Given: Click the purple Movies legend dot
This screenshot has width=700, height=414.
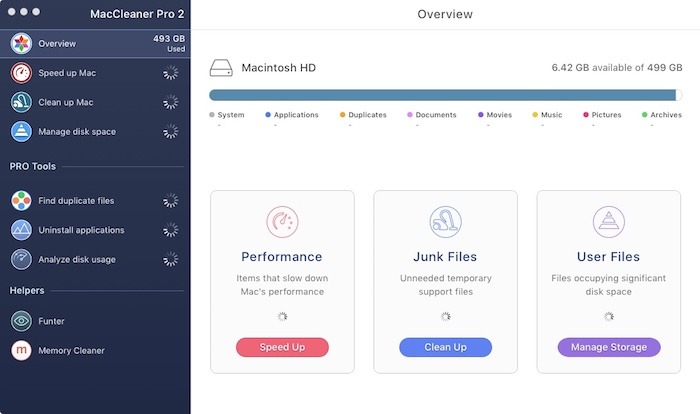Looking at the screenshot, I should (x=481, y=115).
